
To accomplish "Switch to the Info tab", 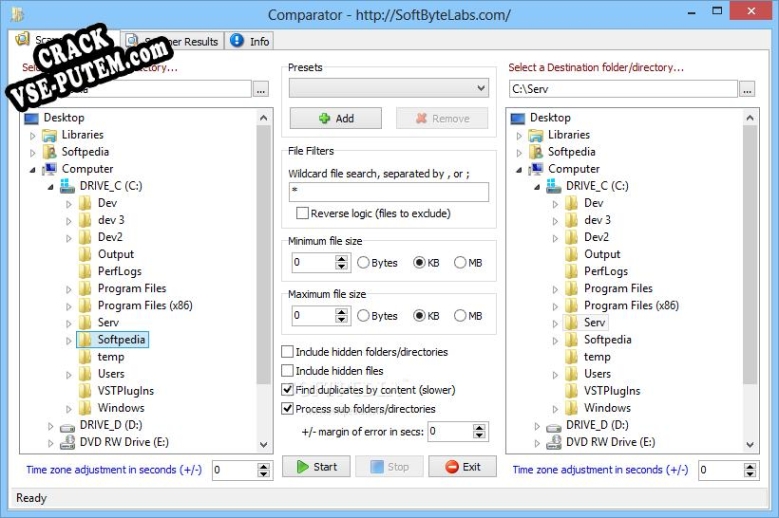I will (250, 41).
